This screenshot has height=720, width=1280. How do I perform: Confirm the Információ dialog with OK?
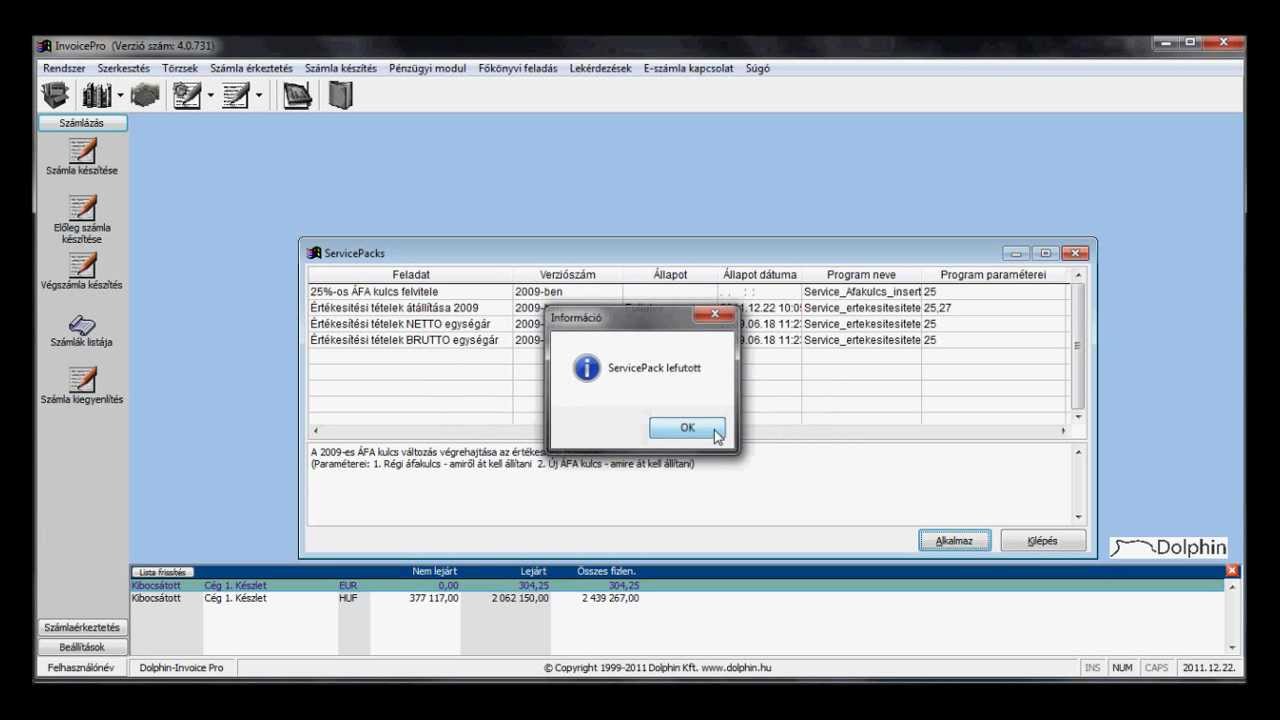687,428
